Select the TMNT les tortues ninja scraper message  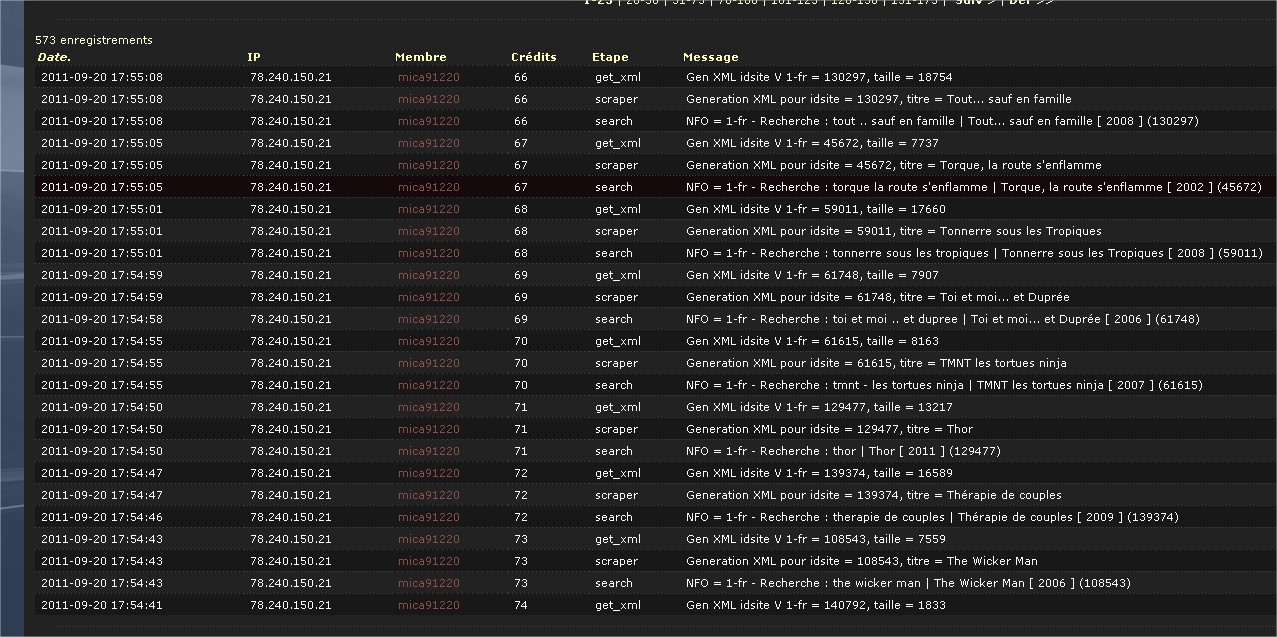click(x=876, y=363)
